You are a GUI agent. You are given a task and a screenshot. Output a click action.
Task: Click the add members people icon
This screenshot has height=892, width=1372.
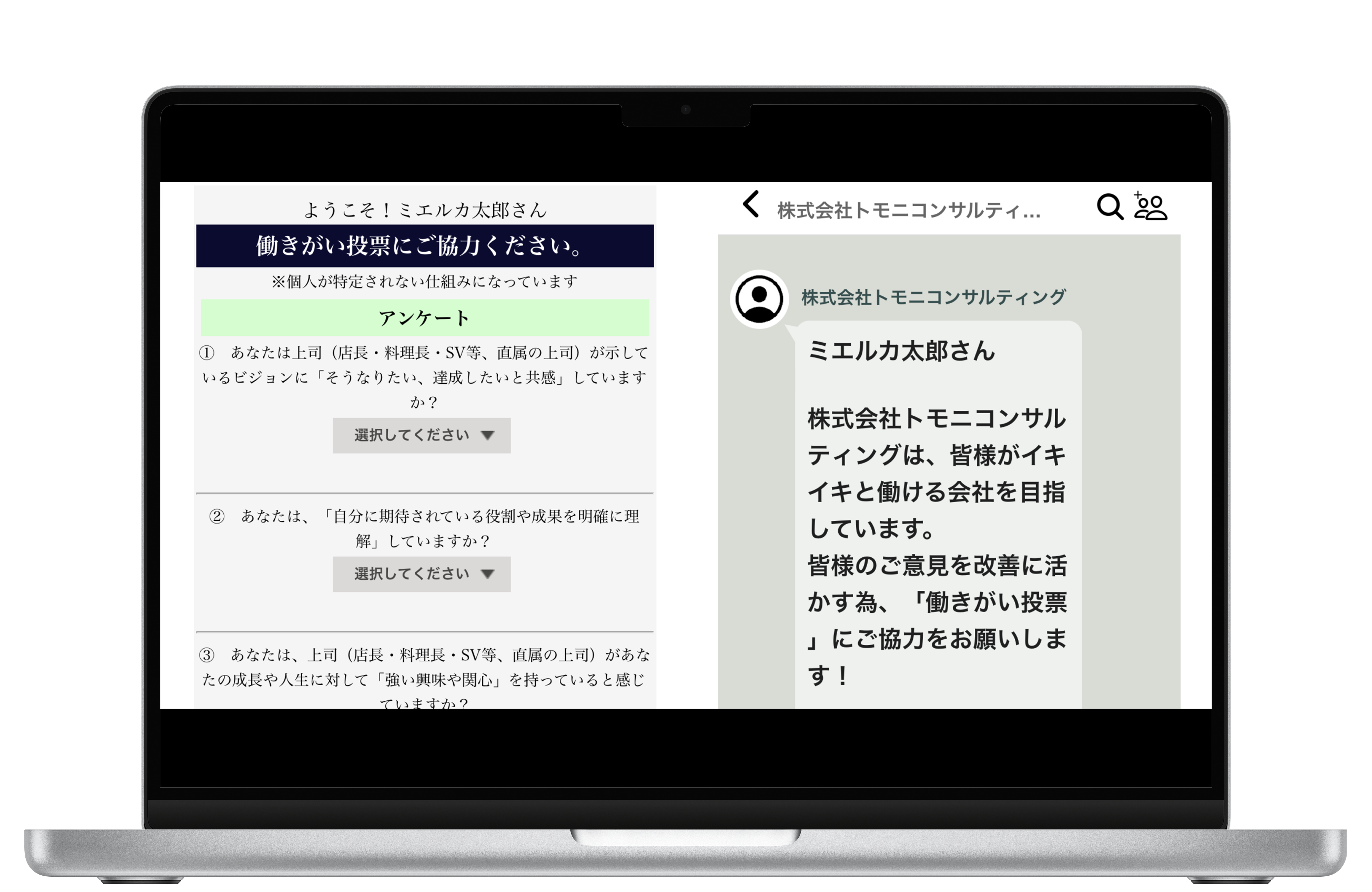tap(1150, 206)
